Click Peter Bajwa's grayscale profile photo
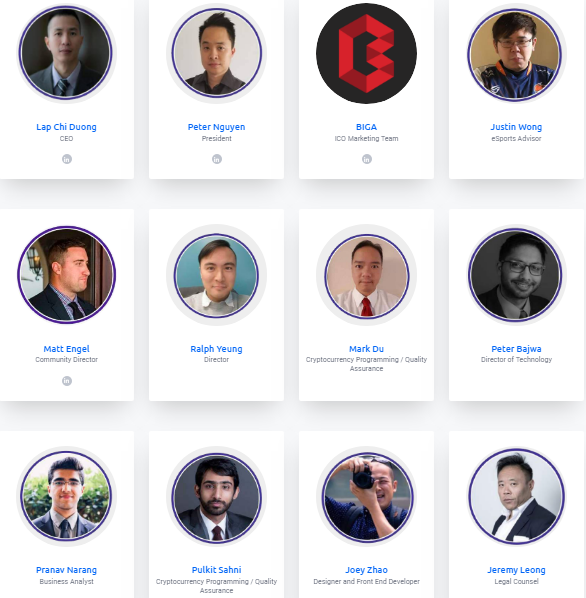The image size is (586, 598). click(x=515, y=275)
